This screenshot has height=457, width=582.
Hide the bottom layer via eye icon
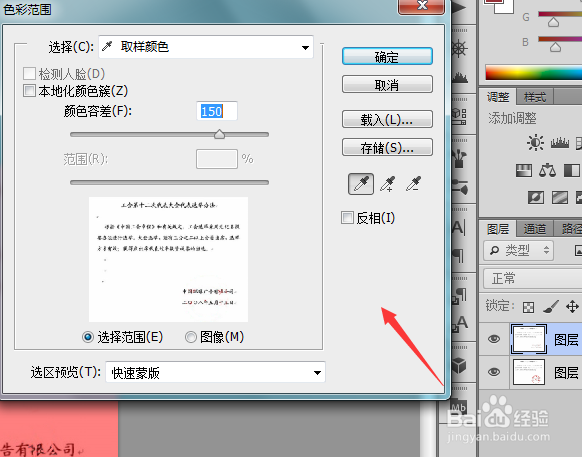[494, 372]
